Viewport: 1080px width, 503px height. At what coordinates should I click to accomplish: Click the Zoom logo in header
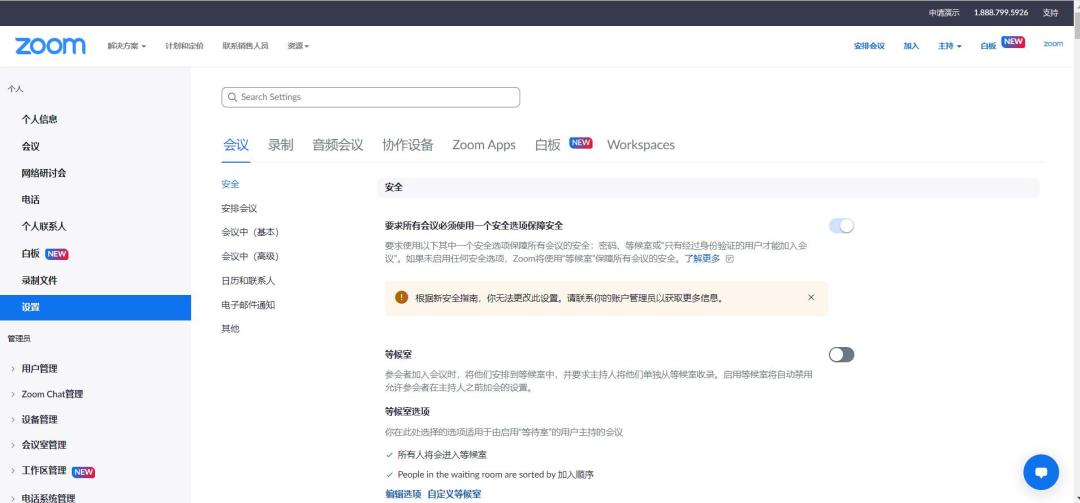coord(50,46)
